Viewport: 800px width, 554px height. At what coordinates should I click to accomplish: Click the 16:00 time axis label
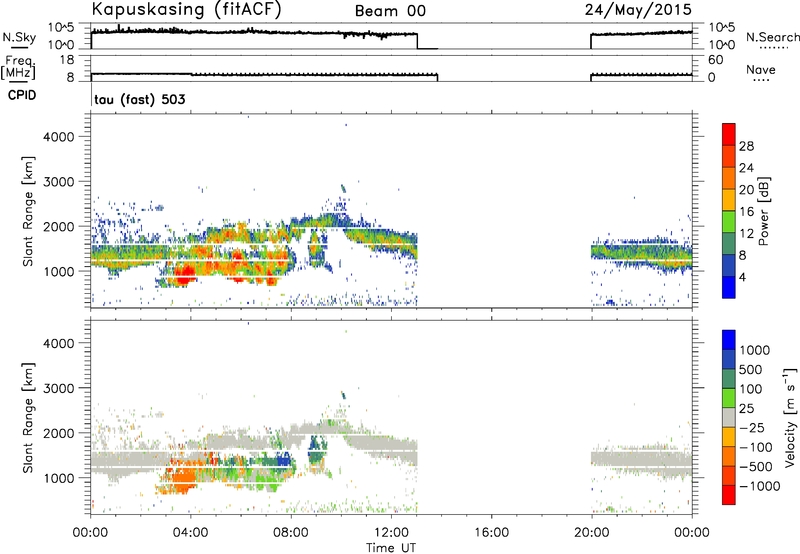pos(491,533)
